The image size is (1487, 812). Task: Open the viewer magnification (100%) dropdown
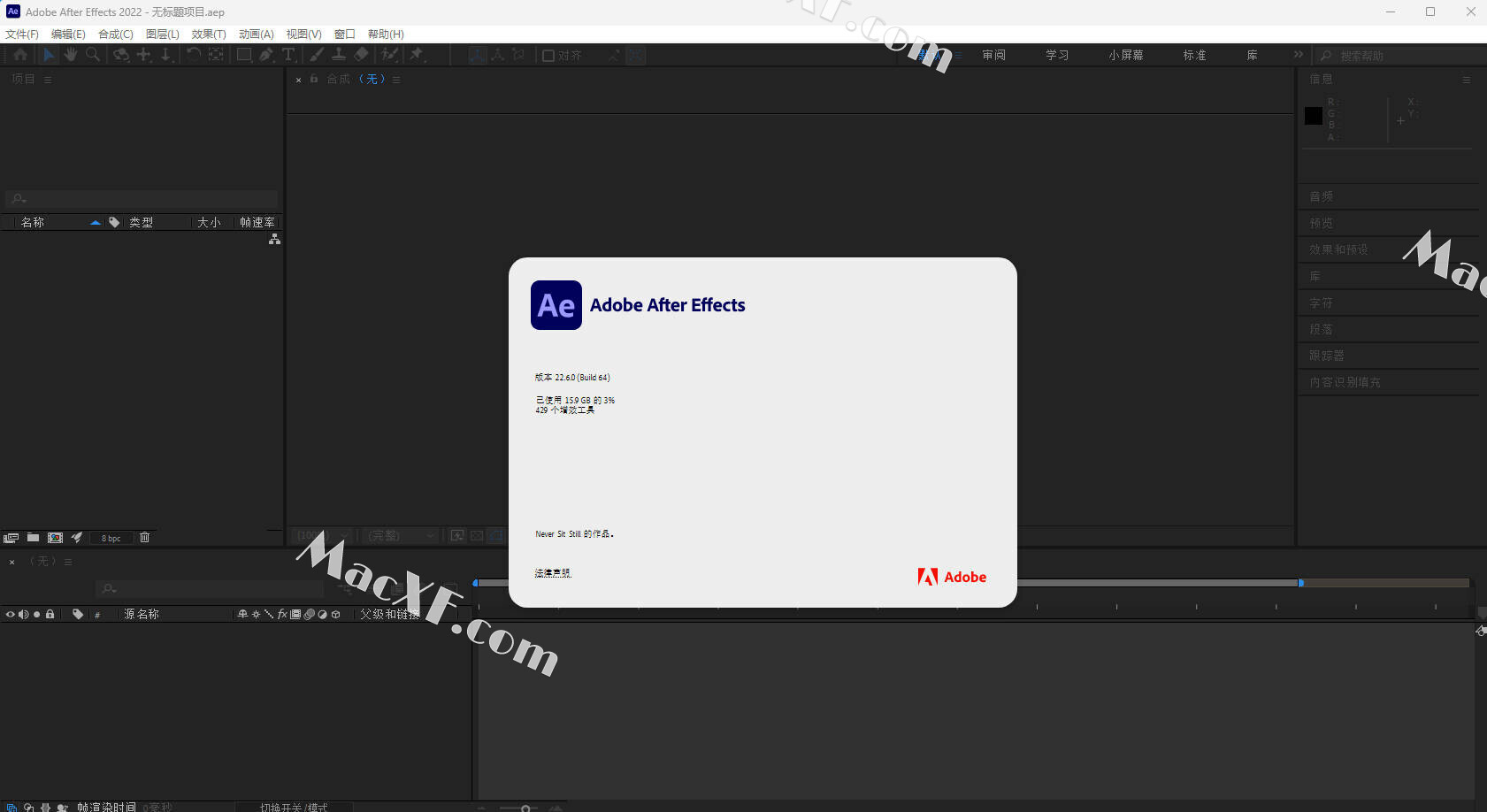[x=322, y=535]
